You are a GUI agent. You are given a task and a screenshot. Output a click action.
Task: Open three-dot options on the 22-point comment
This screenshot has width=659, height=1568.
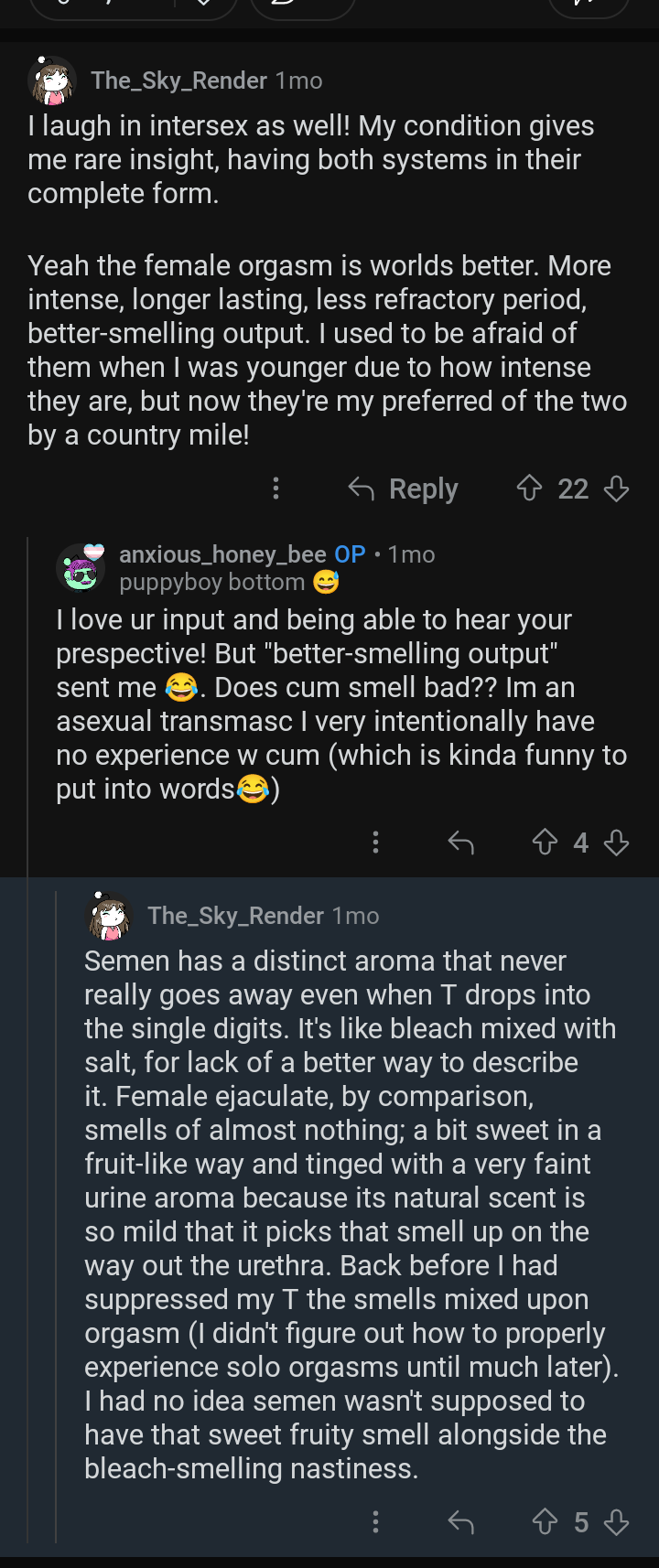click(275, 489)
